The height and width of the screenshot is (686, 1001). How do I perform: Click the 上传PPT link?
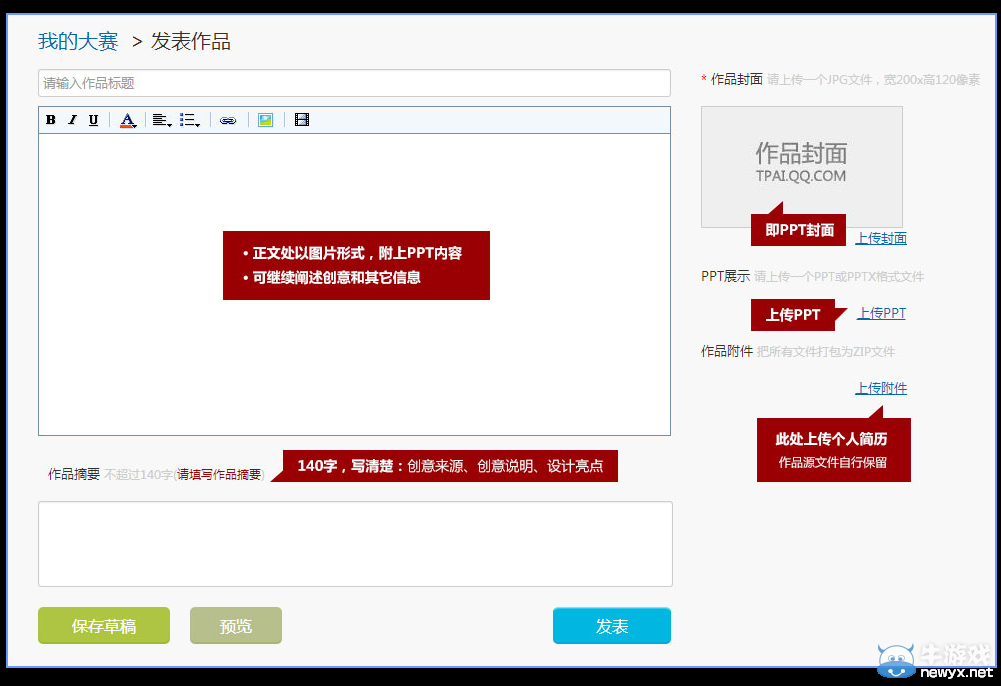pos(881,313)
